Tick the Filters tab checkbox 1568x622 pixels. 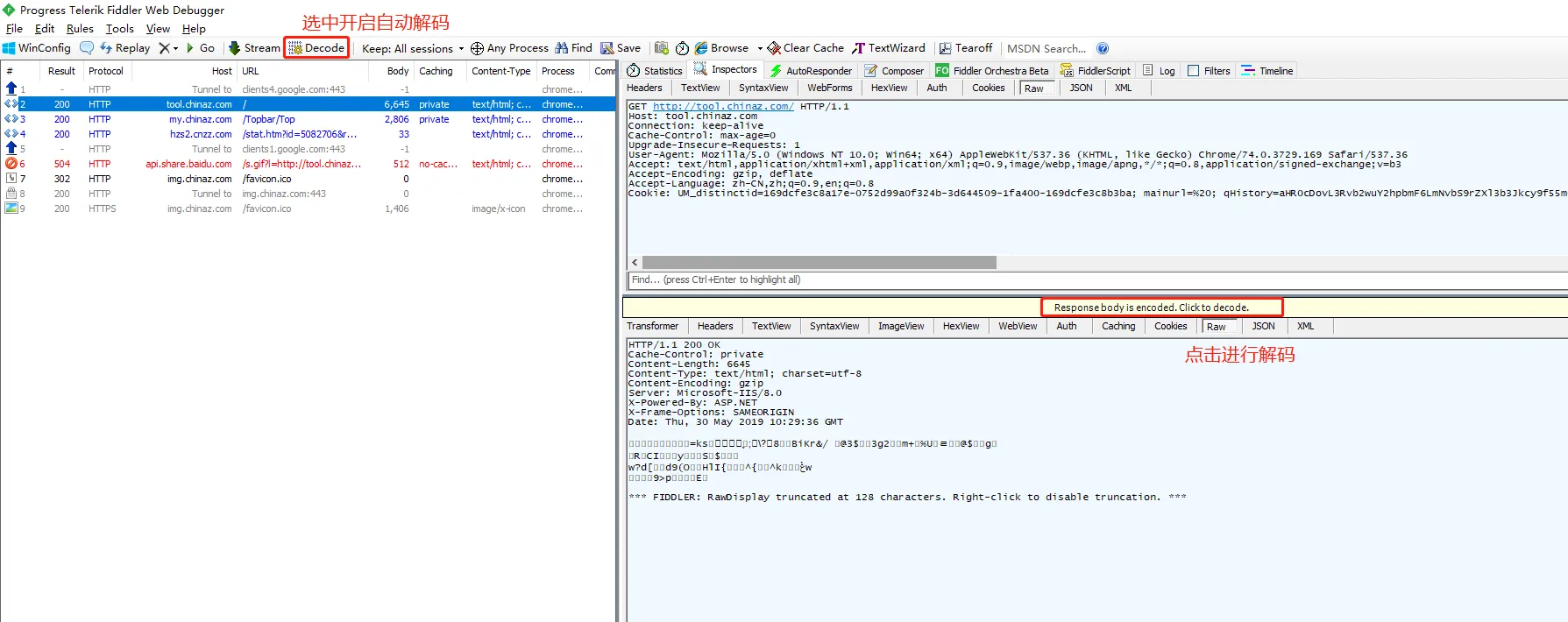pos(1193,71)
